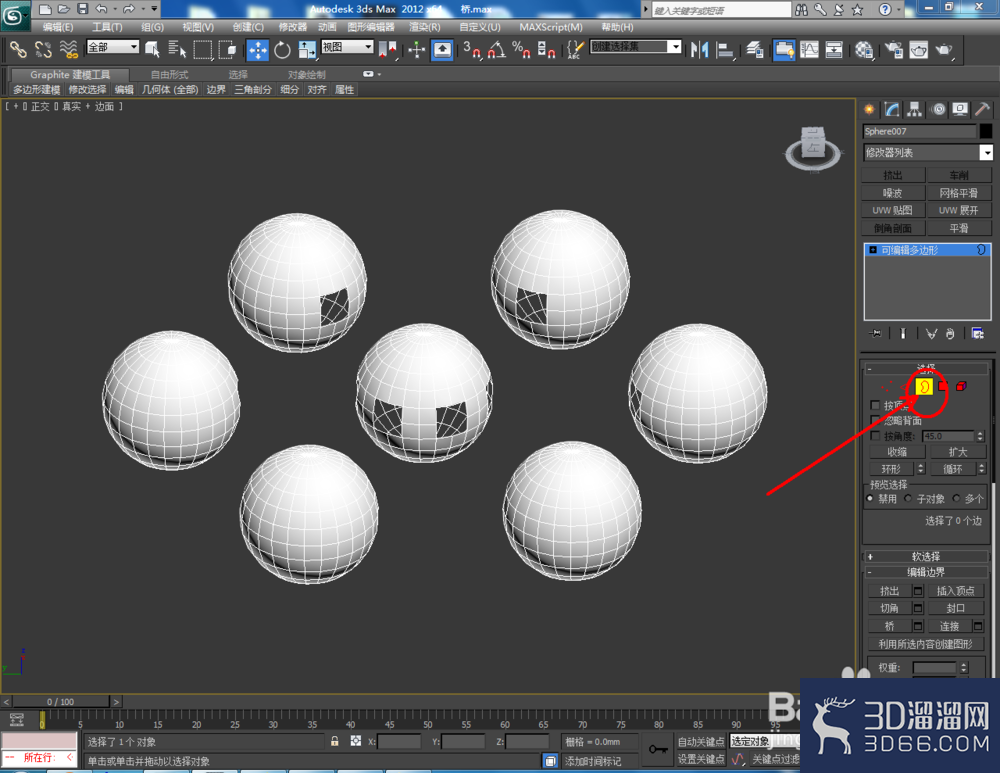Switch to the Hierarchy command panel icon
Viewport: 1000px width, 773px height.
click(915, 110)
